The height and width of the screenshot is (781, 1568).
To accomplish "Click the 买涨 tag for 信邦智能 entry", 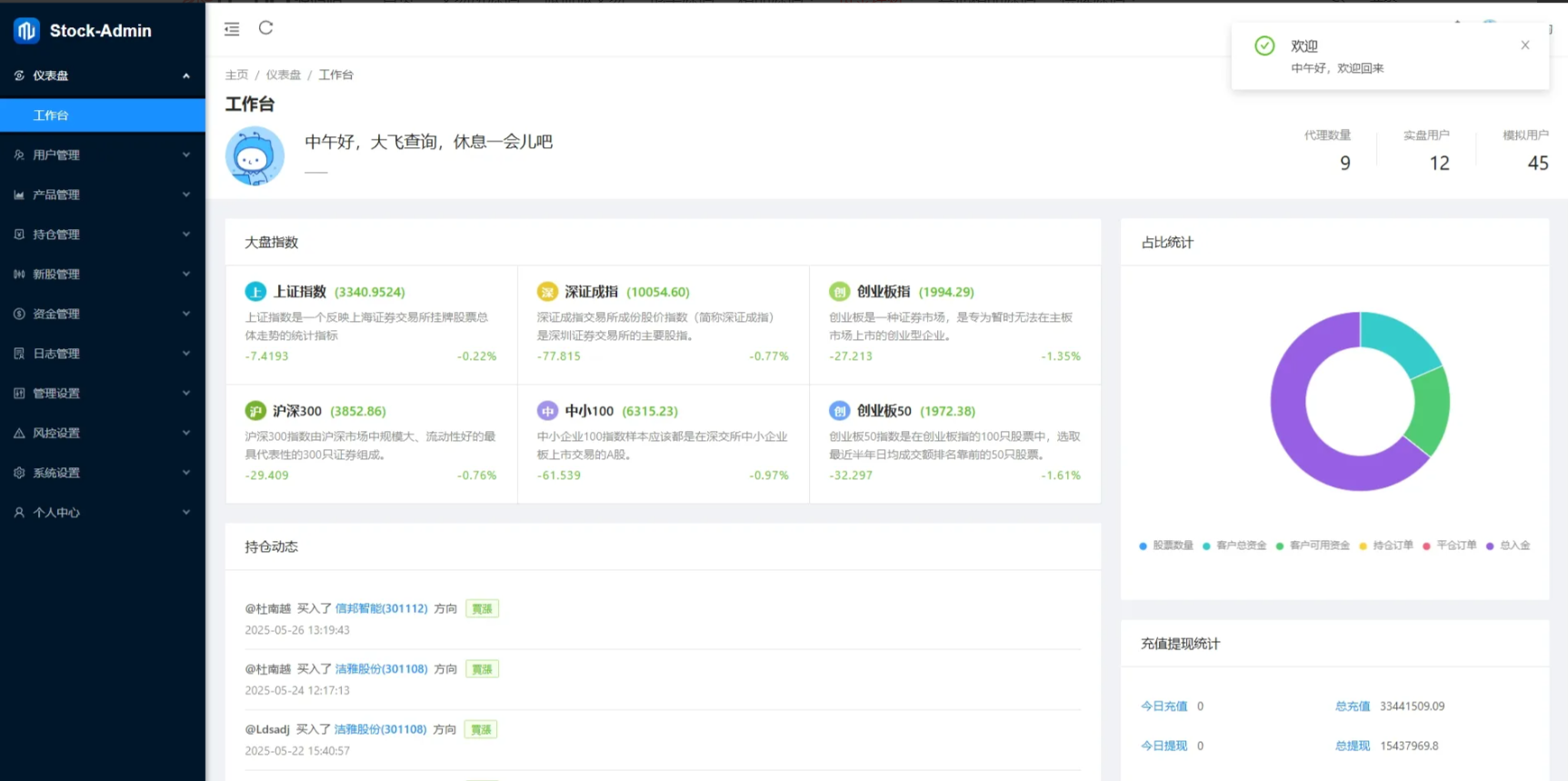I will (482, 608).
